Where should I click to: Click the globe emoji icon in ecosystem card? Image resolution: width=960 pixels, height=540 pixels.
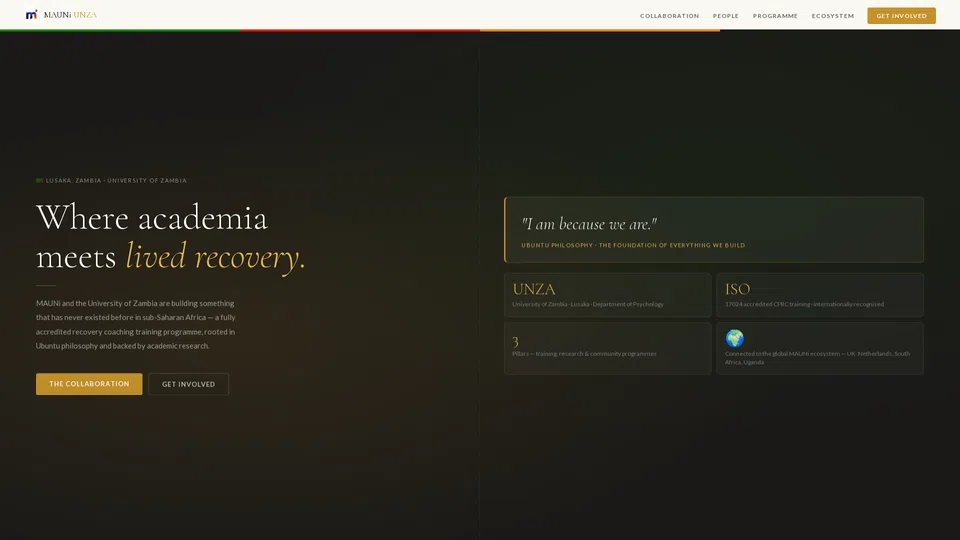click(x=734, y=338)
